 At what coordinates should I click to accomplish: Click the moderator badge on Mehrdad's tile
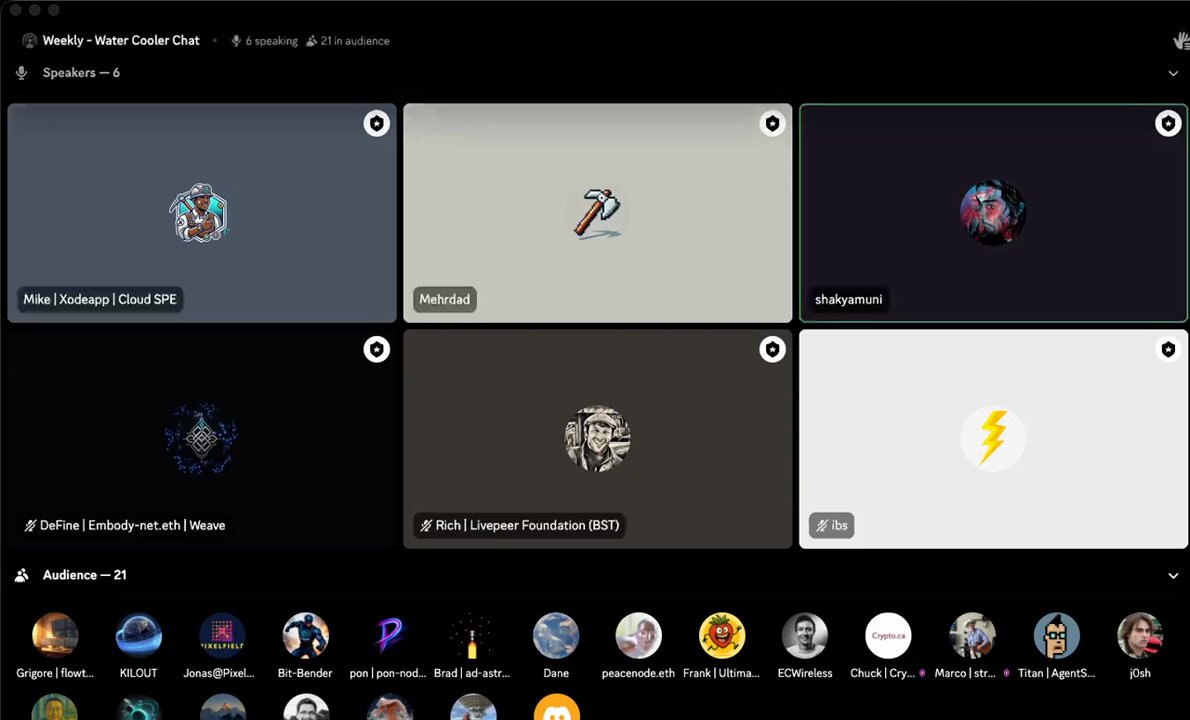point(773,123)
